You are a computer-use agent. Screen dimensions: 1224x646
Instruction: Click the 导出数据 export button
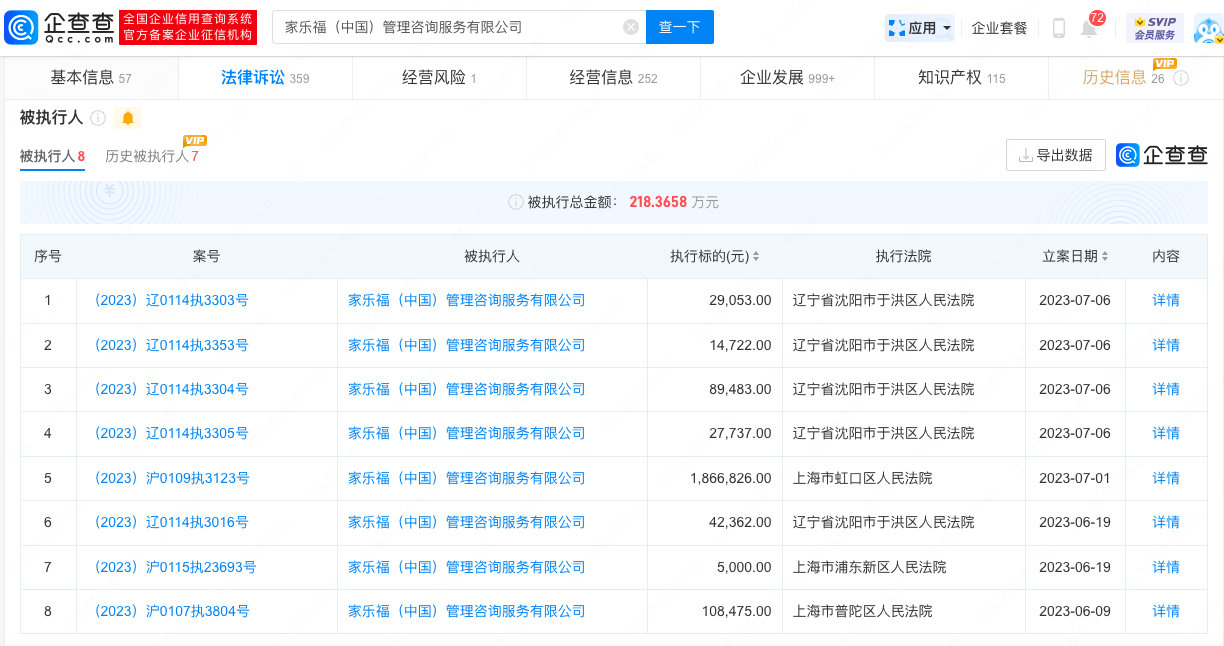(1055, 155)
